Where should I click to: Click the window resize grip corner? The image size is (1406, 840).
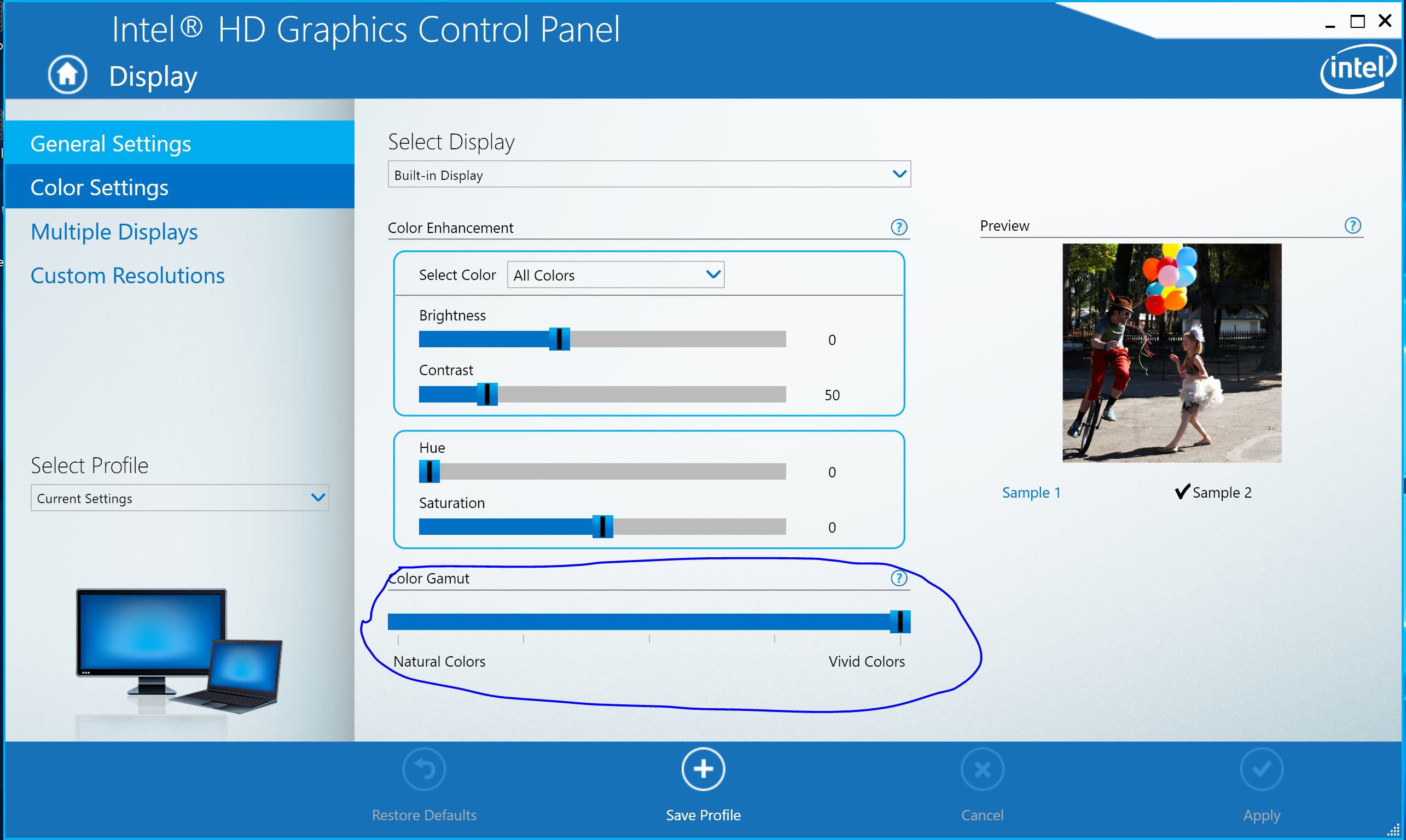coord(1394,830)
